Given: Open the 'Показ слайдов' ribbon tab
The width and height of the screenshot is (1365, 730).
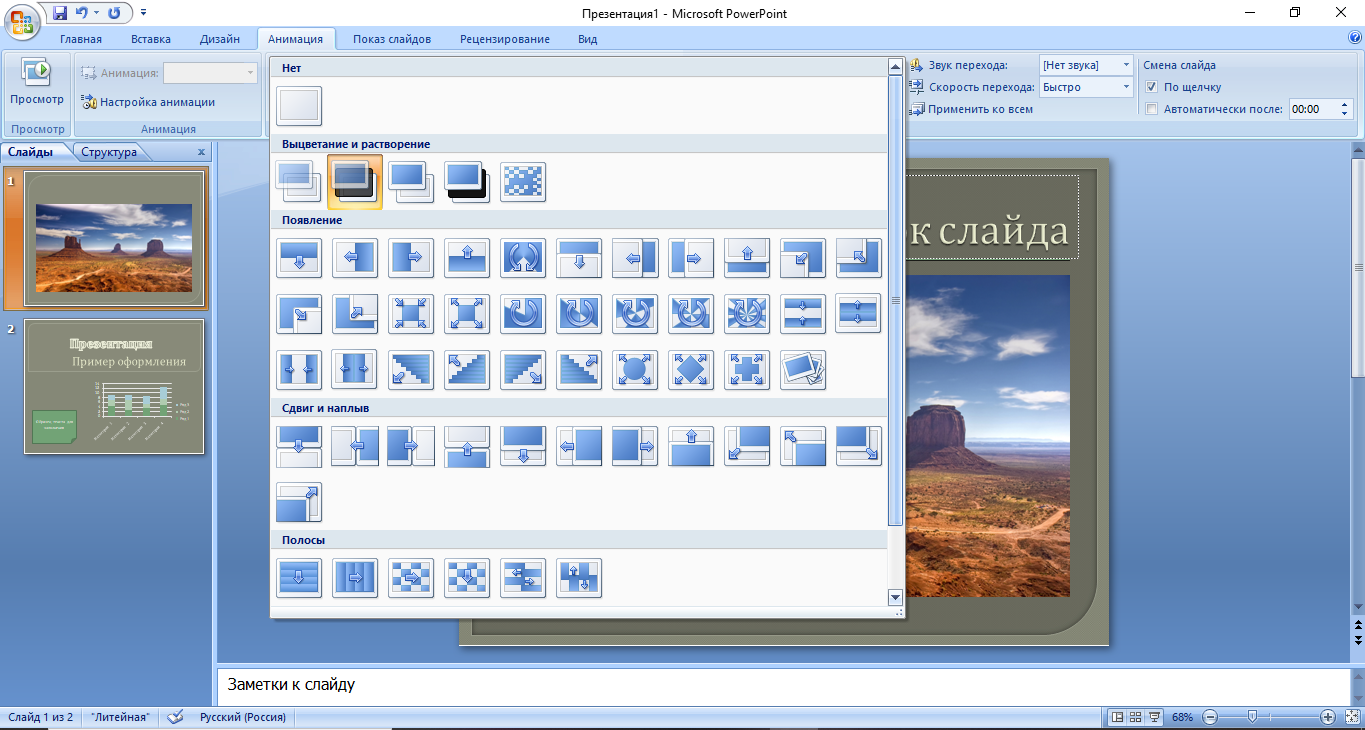Looking at the screenshot, I should 392,39.
